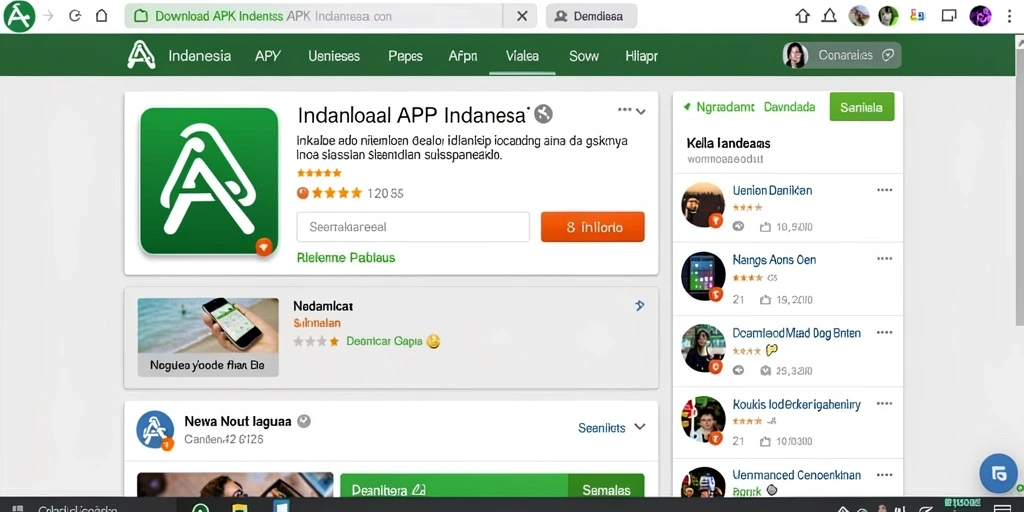
Task: Click the green A logo in browser corner
Action: (x=19, y=16)
